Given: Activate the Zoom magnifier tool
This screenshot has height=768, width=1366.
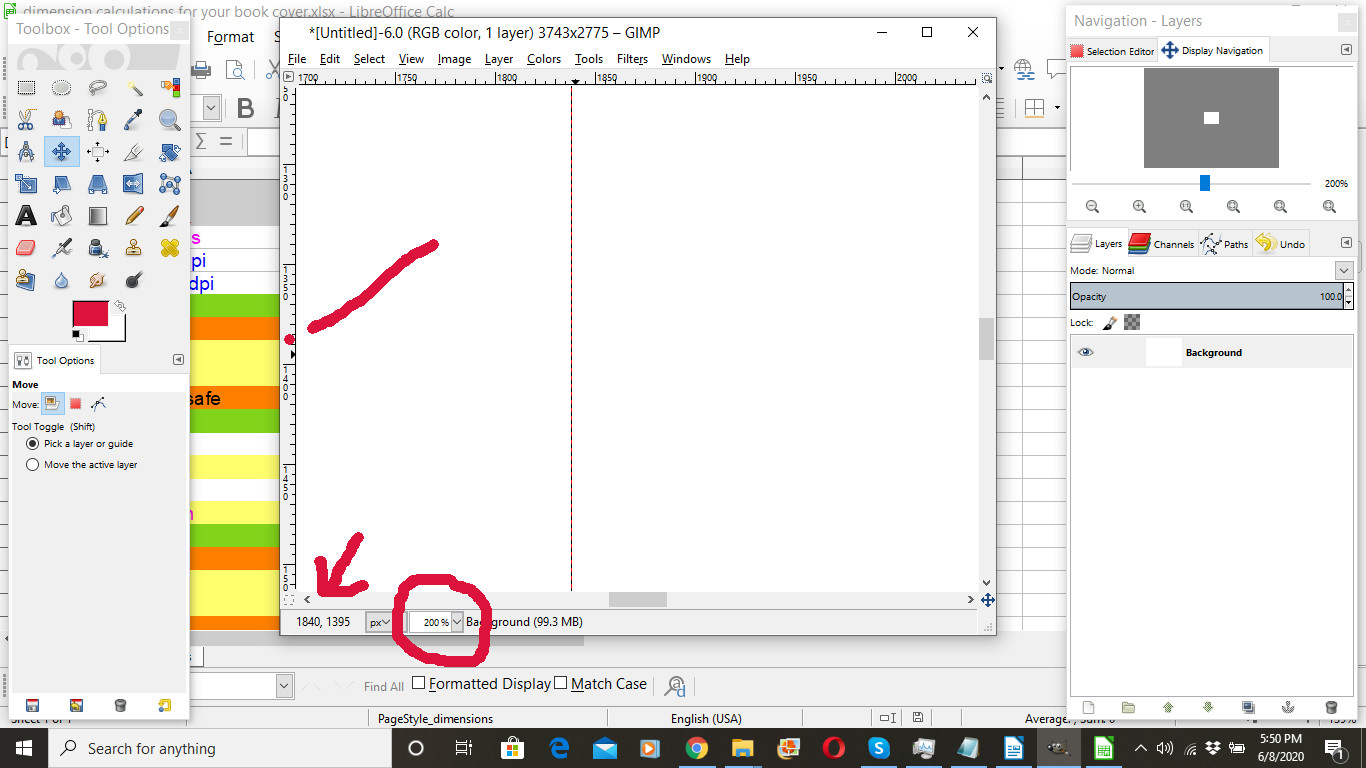Looking at the screenshot, I should (170, 120).
